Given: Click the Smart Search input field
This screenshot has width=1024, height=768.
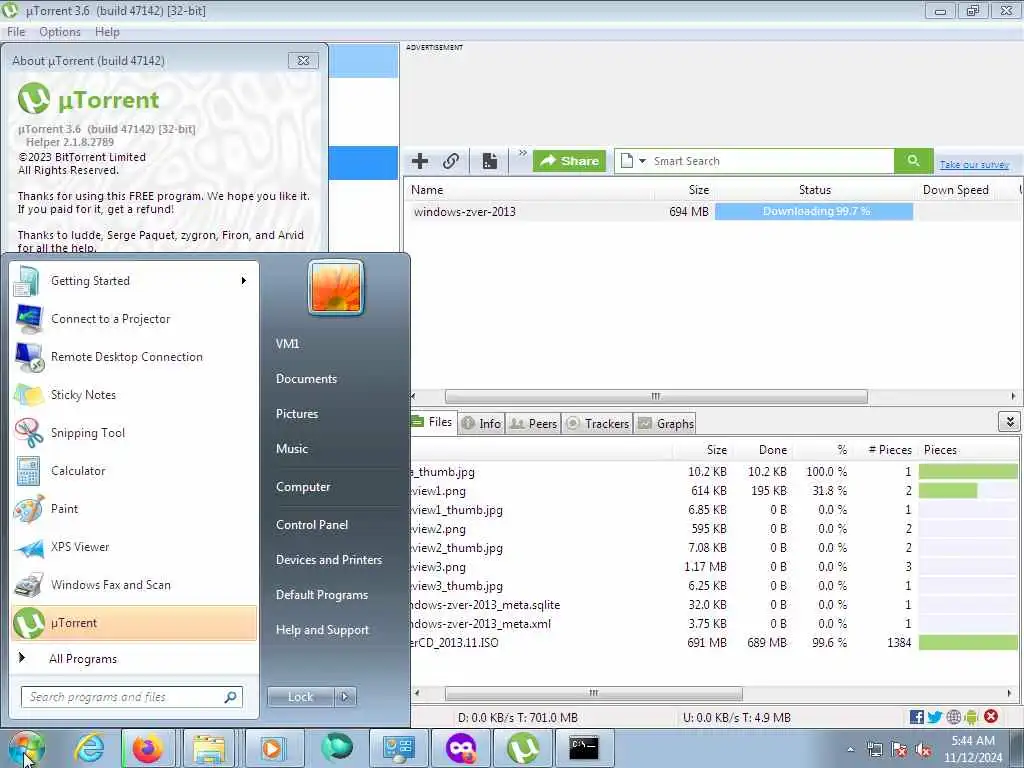Looking at the screenshot, I should pyautogui.click(x=771, y=161).
